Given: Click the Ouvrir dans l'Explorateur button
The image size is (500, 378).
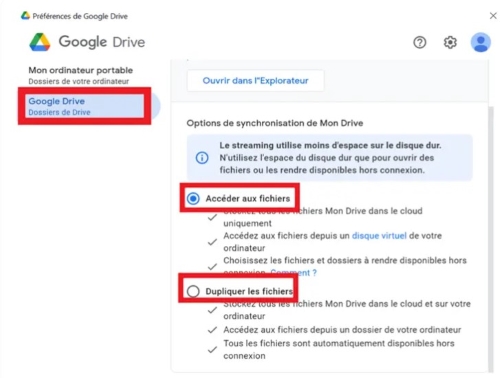Looking at the screenshot, I should [x=256, y=81].
